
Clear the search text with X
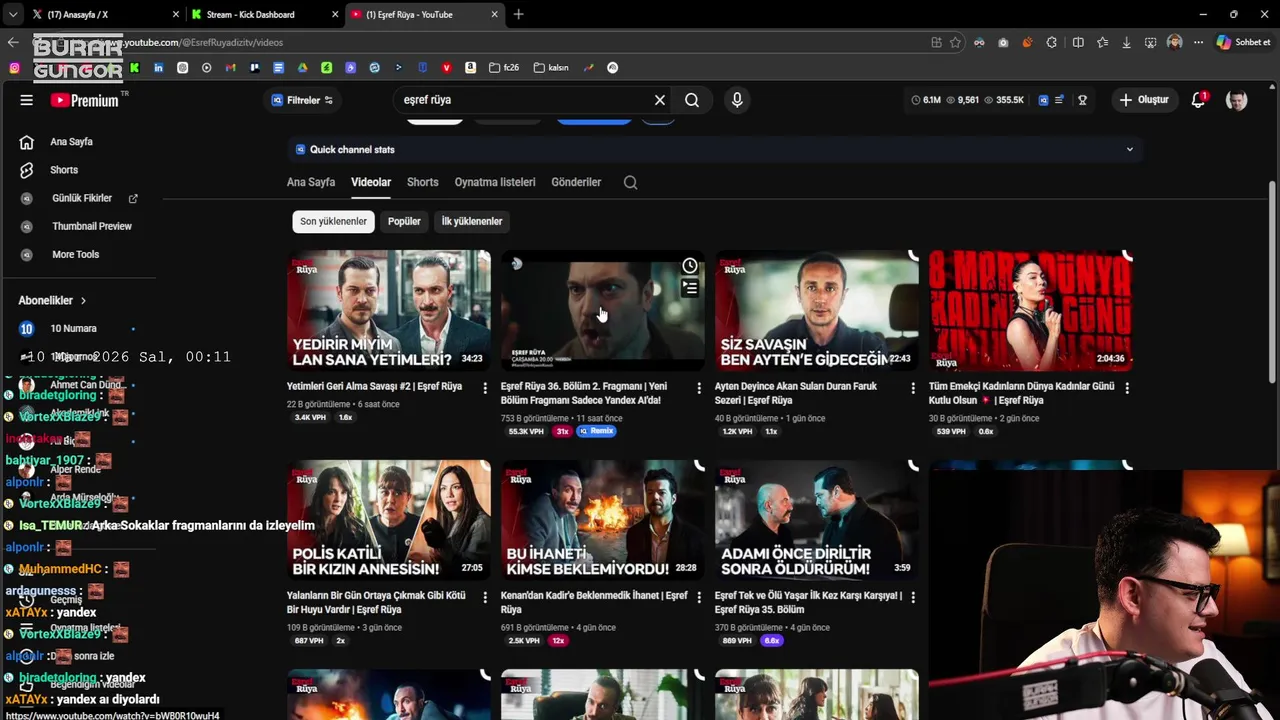[x=660, y=100]
